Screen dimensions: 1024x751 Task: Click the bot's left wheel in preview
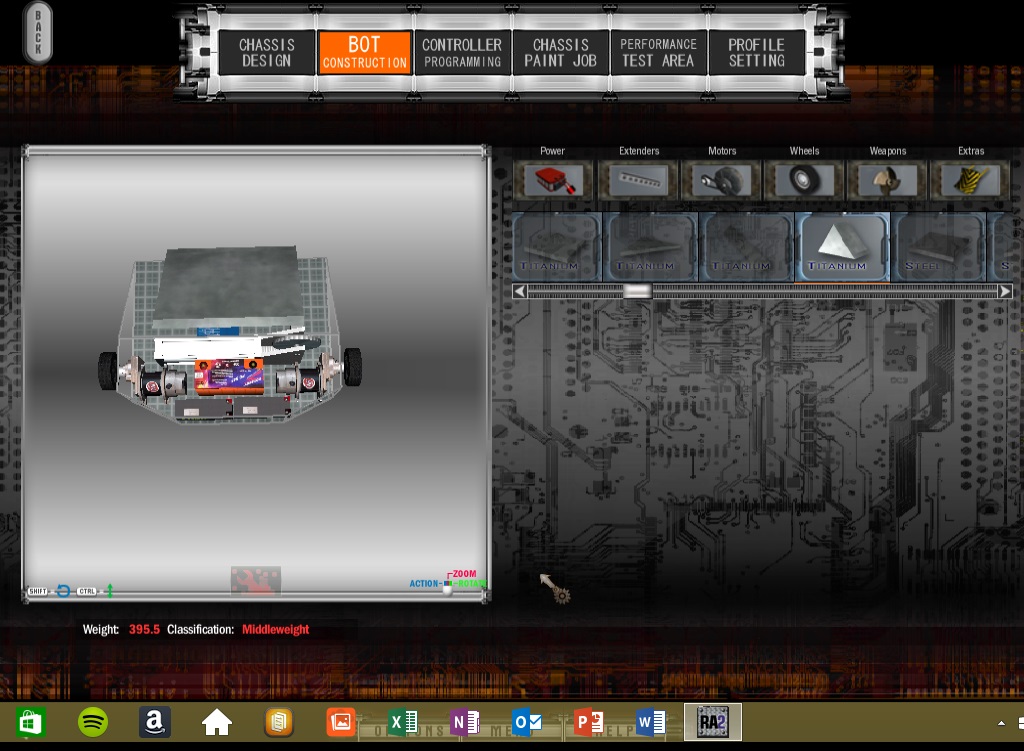click(108, 371)
